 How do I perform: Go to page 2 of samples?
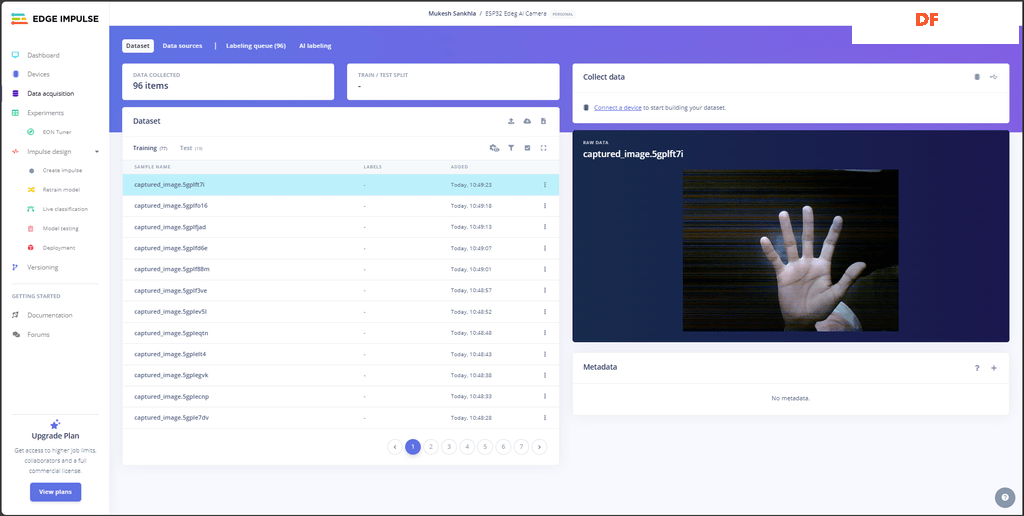(430, 447)
